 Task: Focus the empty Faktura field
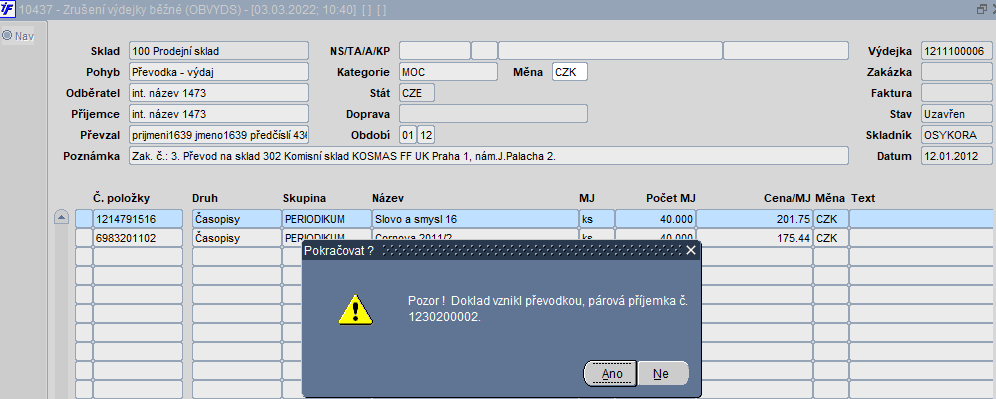tap(957, 93)
